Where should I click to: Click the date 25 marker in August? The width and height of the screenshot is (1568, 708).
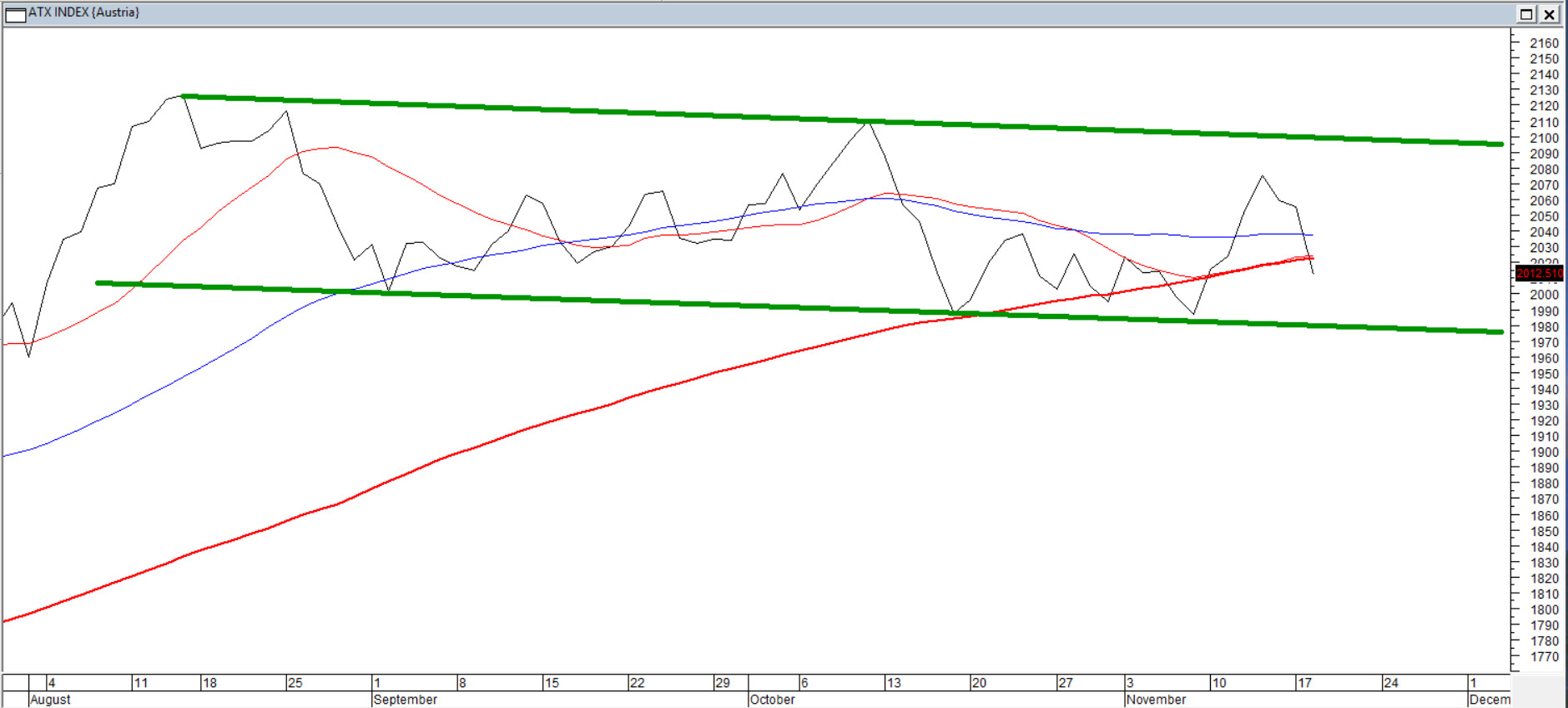(x=295, y=683)
